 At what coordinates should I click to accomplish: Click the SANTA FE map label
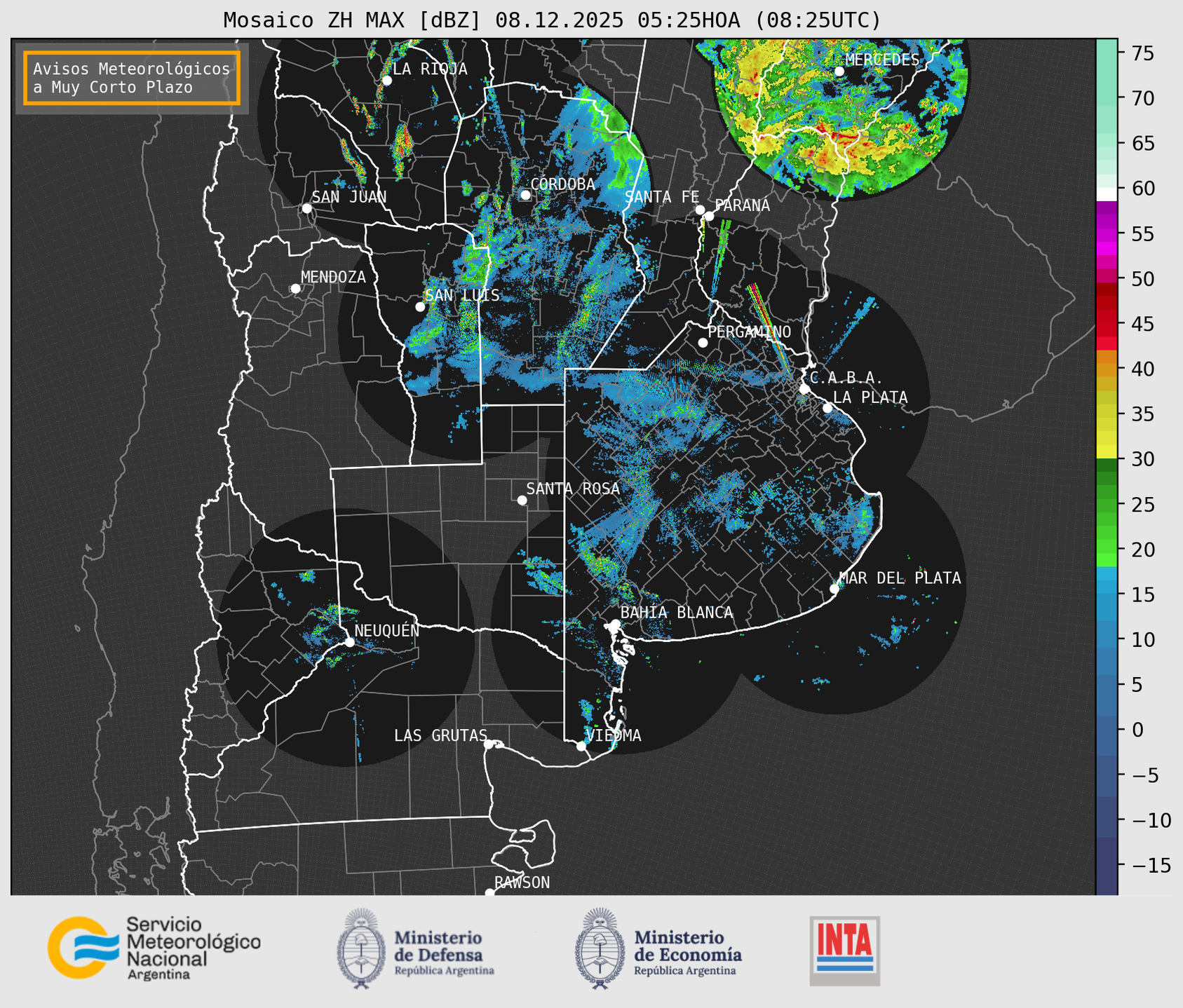pyautogui.click(x=662, y=197)
